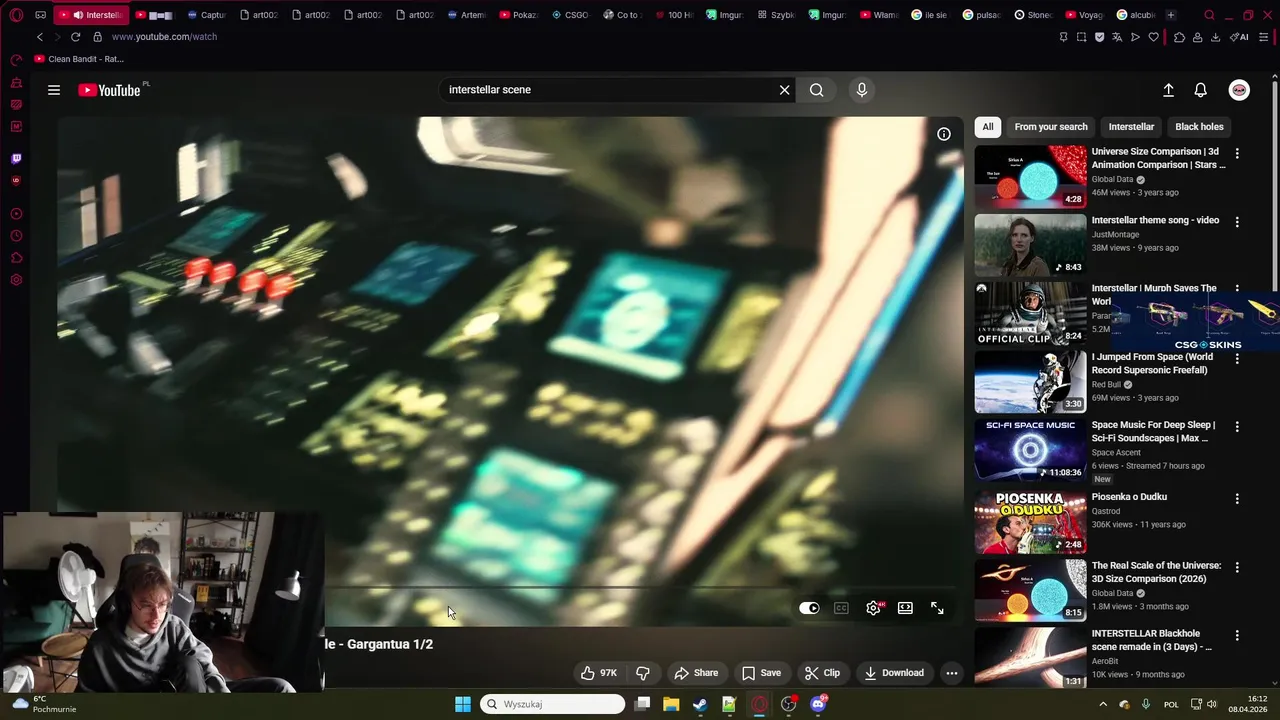The height and width of the screenshot is (720, 1280).
Task: Start voice search with the microphone
Action: tap(862, 90)
